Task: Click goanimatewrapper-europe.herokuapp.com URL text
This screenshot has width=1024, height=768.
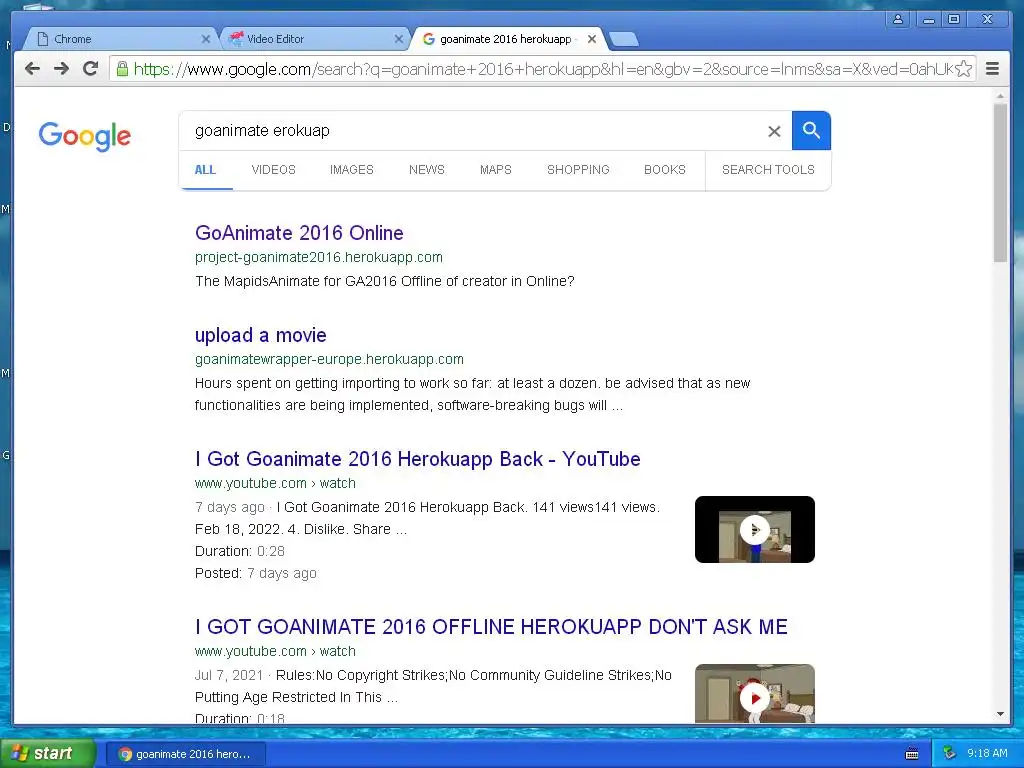Action: (329, 359)
